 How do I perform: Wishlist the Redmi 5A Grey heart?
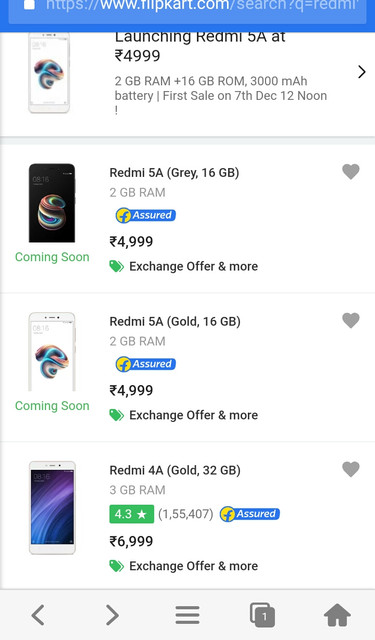(x=351, y=171)
